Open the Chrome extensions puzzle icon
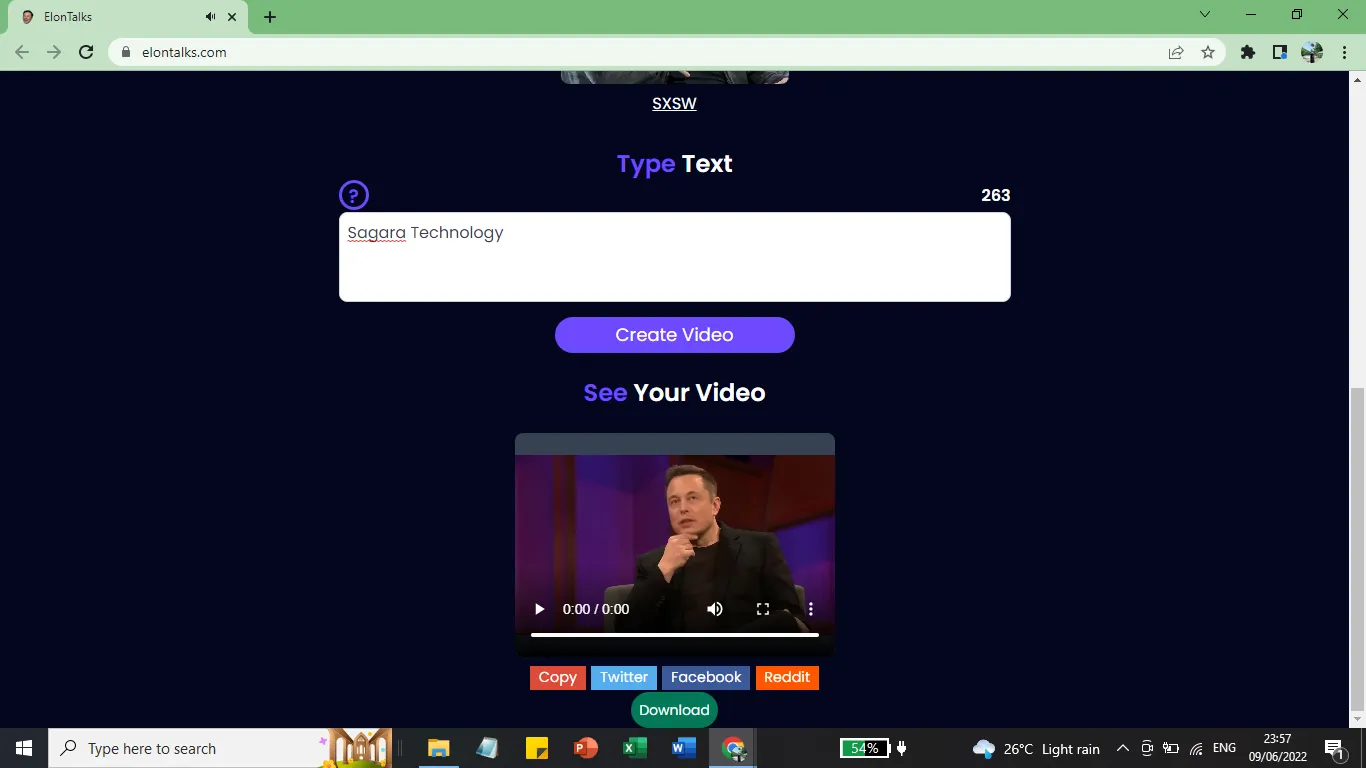Screen dimensions: 1366x768 (x=1248, y=52)
